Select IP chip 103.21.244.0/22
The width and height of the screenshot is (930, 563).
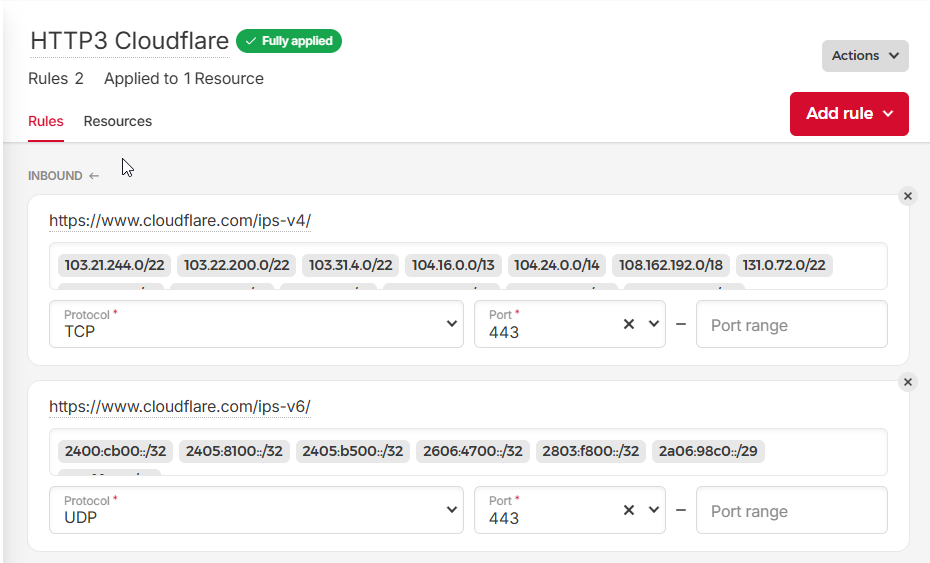click(114, 265)
